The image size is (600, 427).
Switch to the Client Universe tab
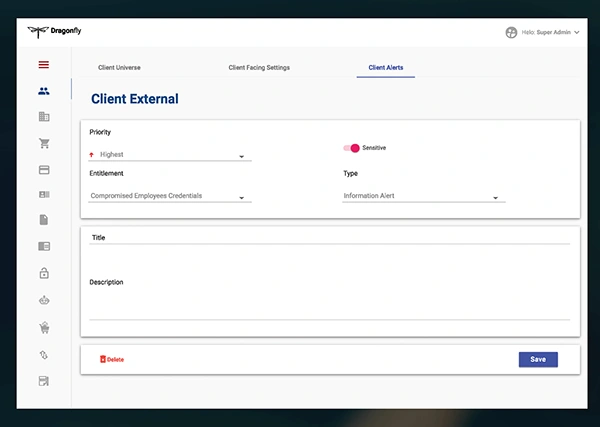(119, 68)
